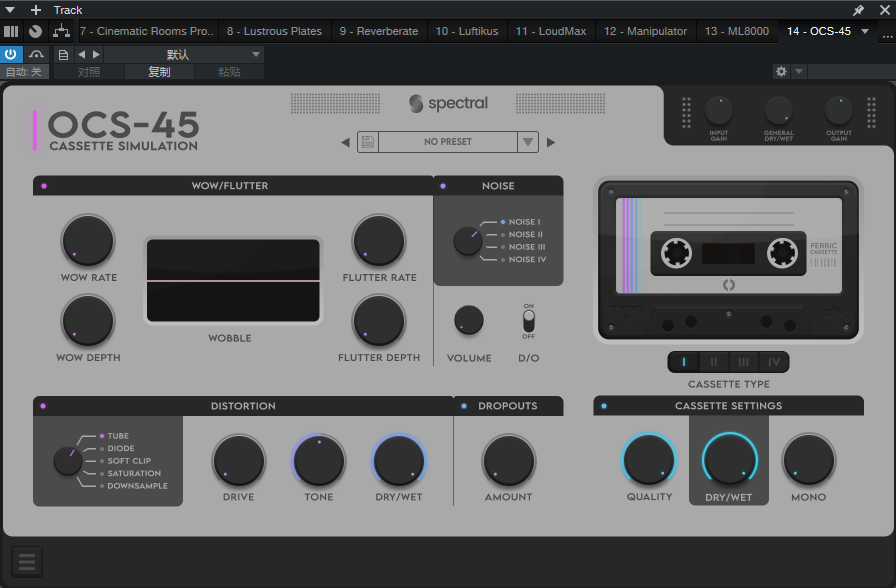Viewport: 896px width, 588px height.
Task: Click the 自动: 关 automation button
Action: click(x=24, y=72)
